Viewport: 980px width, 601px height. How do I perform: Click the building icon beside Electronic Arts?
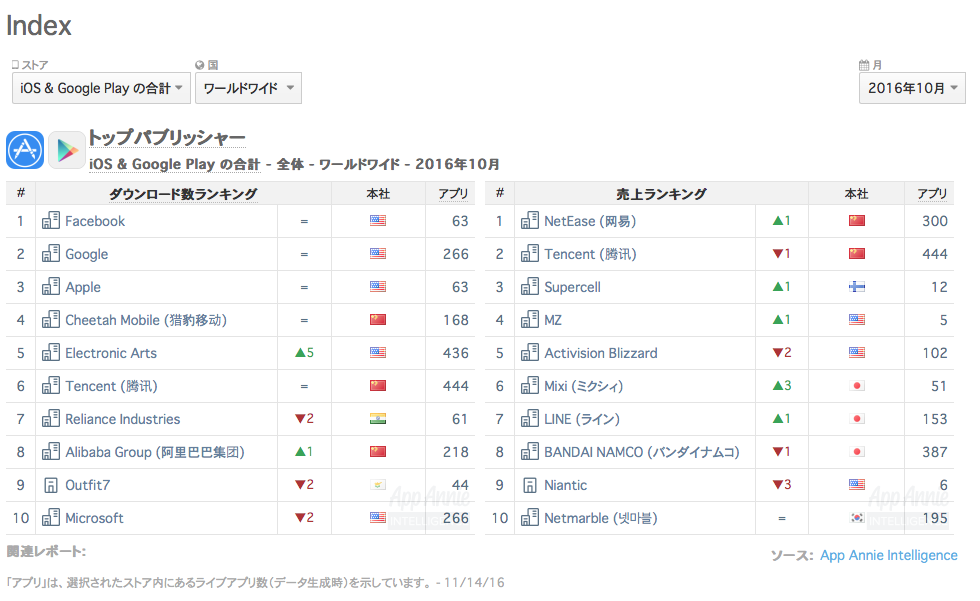coord(51,353)
